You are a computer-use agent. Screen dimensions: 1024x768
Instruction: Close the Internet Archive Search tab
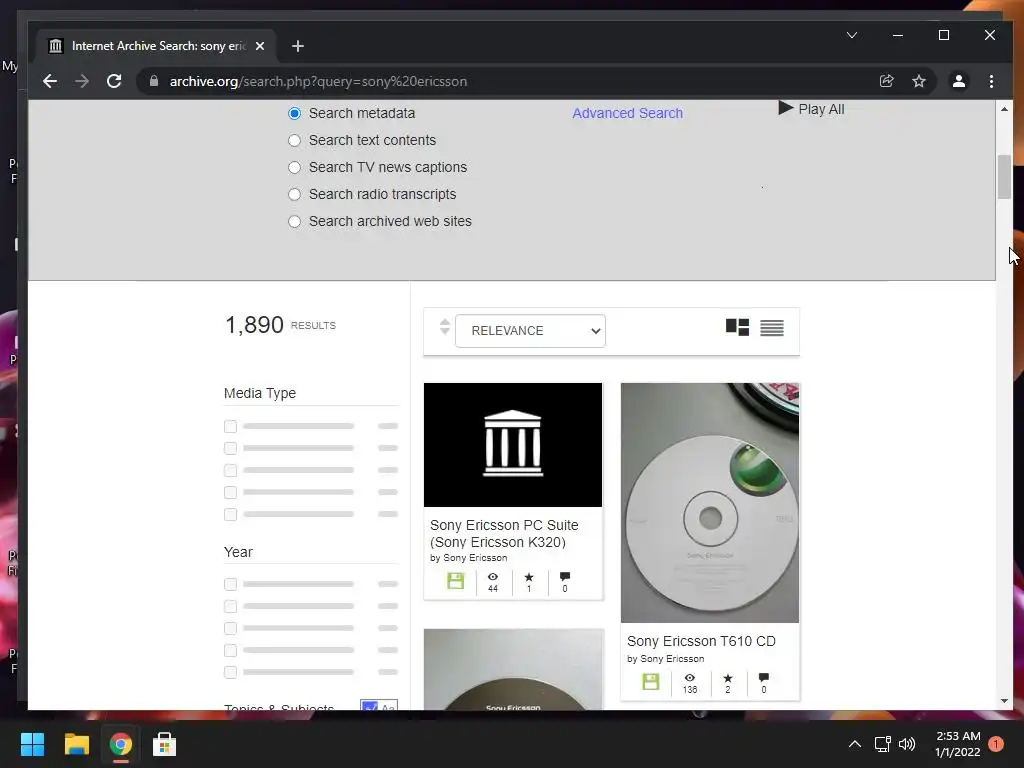point(260,46)
